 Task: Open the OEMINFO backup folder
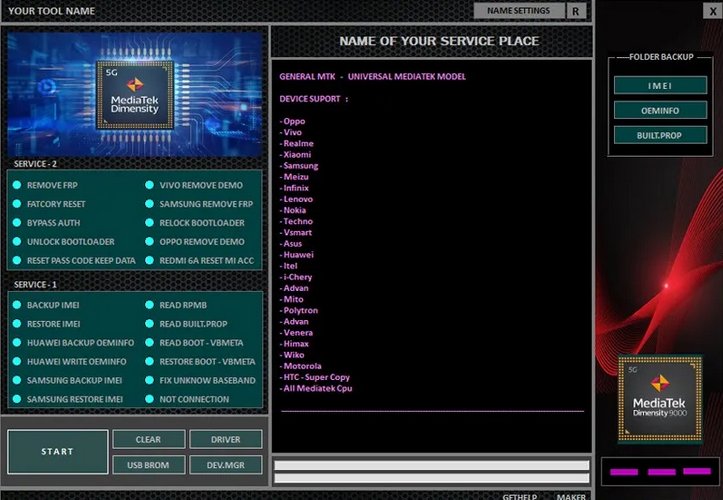660,110
